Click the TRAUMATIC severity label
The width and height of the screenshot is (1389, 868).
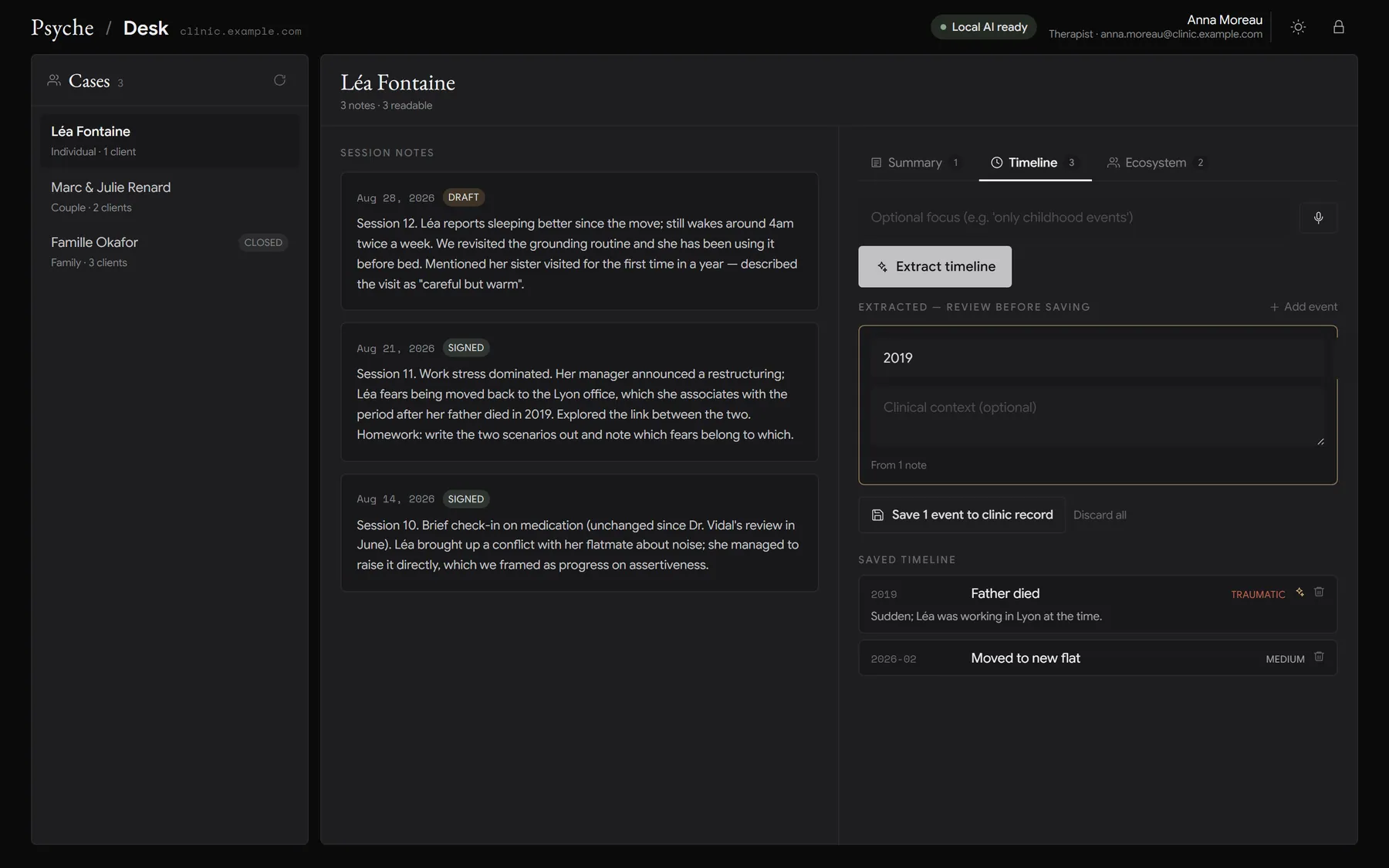point(1258,594)
